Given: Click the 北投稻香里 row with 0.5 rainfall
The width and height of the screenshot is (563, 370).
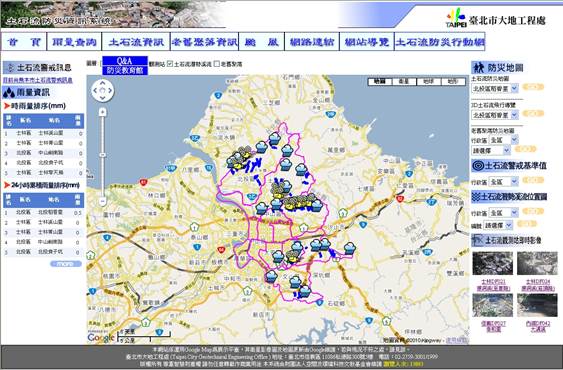Looking at the screenshot, I should click(x=43, y=213).
